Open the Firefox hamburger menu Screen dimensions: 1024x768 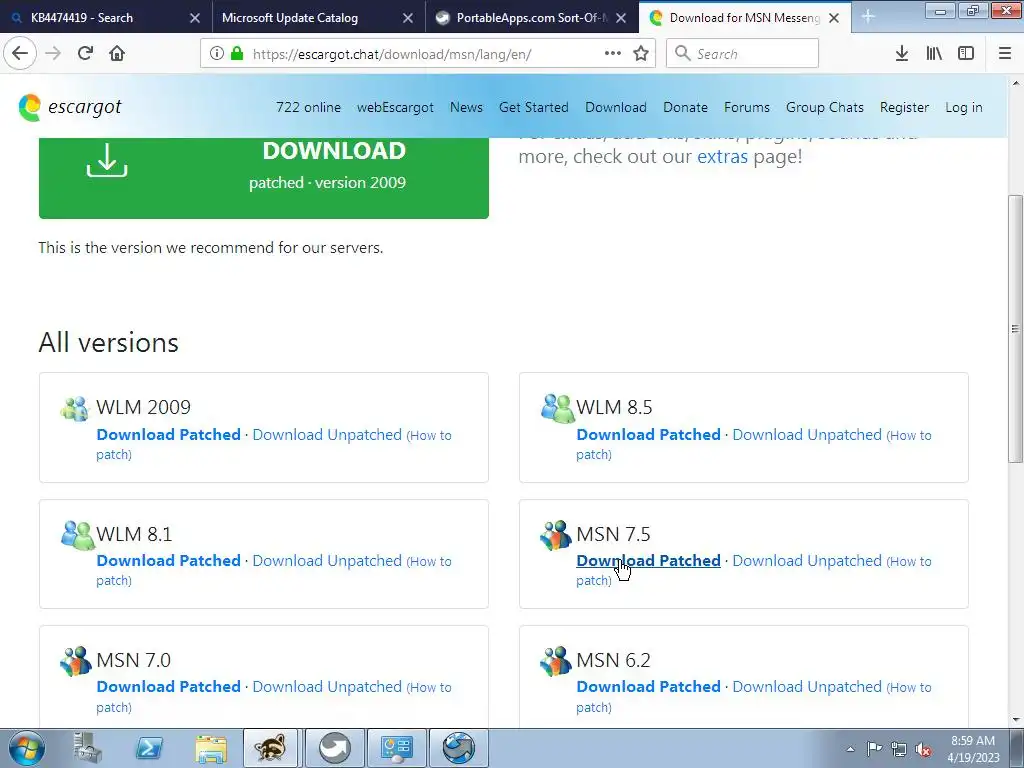tap(1005, 54)
